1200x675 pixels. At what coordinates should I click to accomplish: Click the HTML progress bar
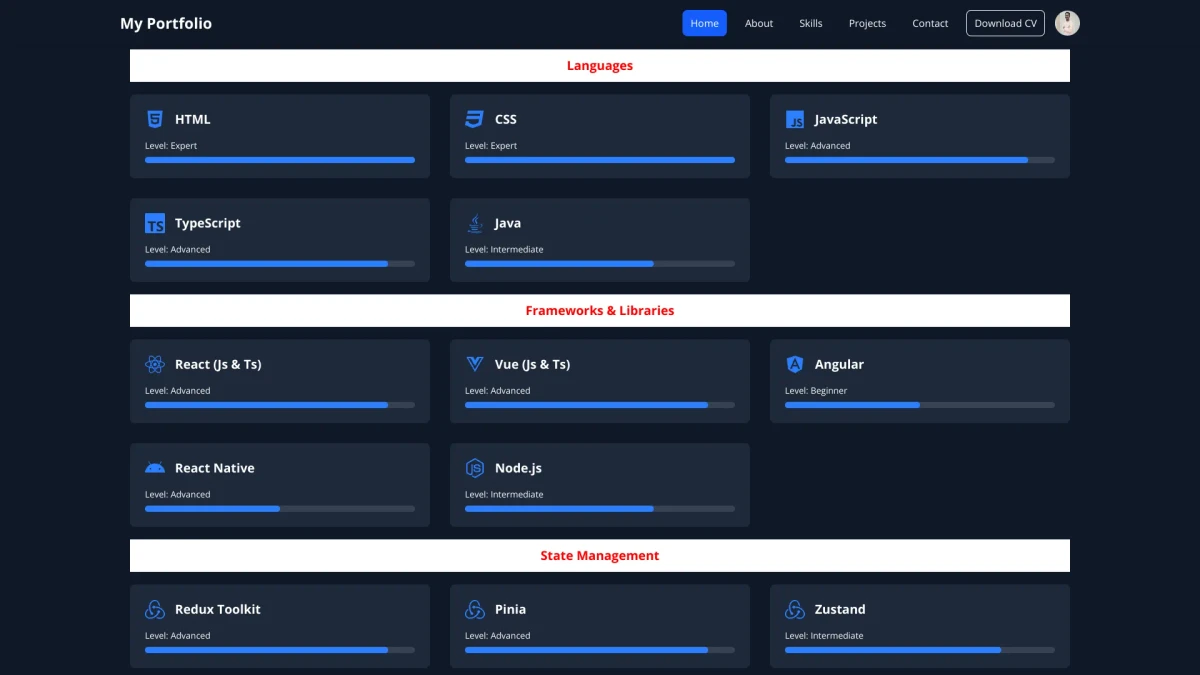pyautogui.click(x=280, y=160)
